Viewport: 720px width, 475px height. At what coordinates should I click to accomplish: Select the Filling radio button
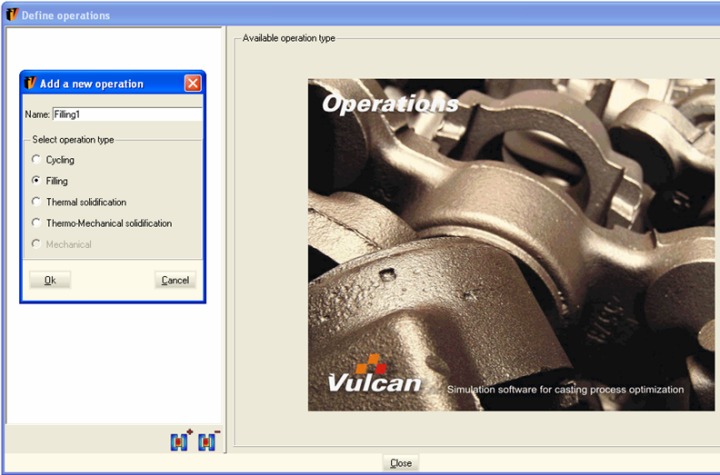coord(37,181)
